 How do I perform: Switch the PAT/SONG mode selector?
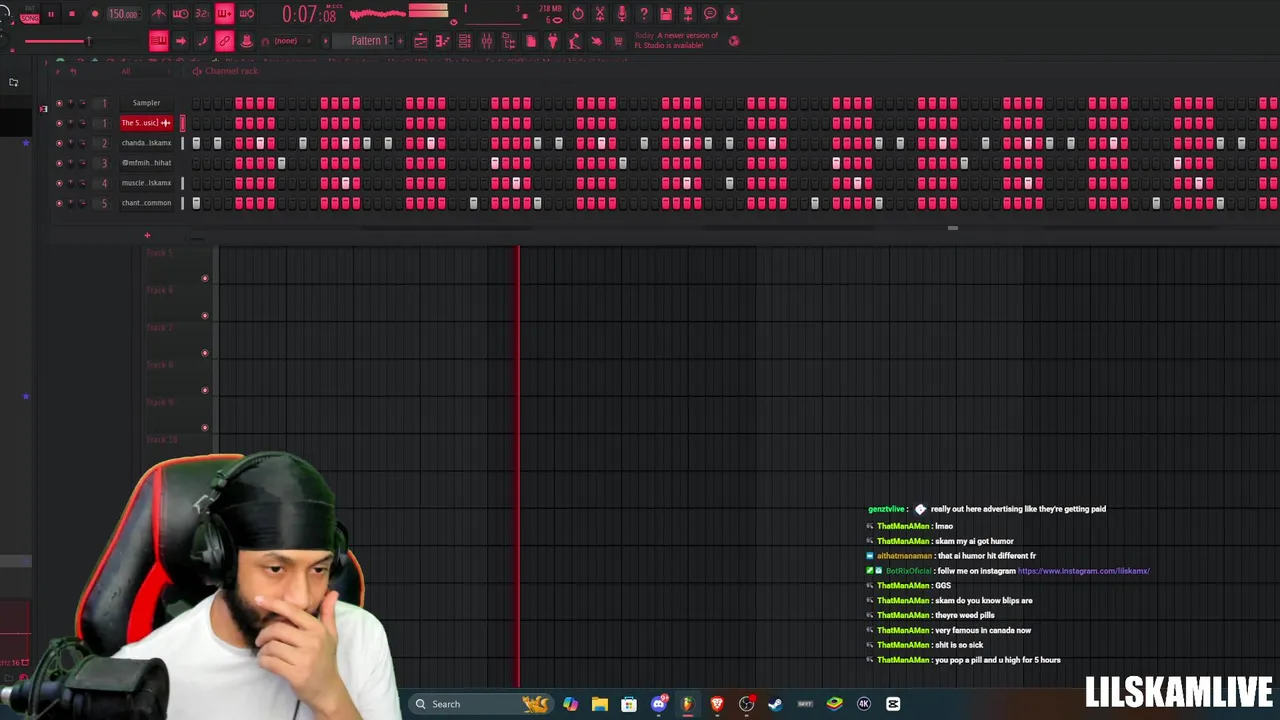[29, 14]
